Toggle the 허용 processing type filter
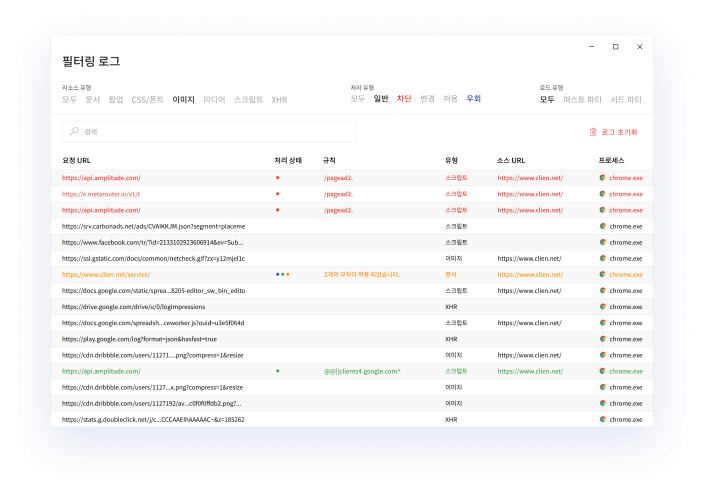Viewport: 704px width, 492px height. [x=450, y=98]
